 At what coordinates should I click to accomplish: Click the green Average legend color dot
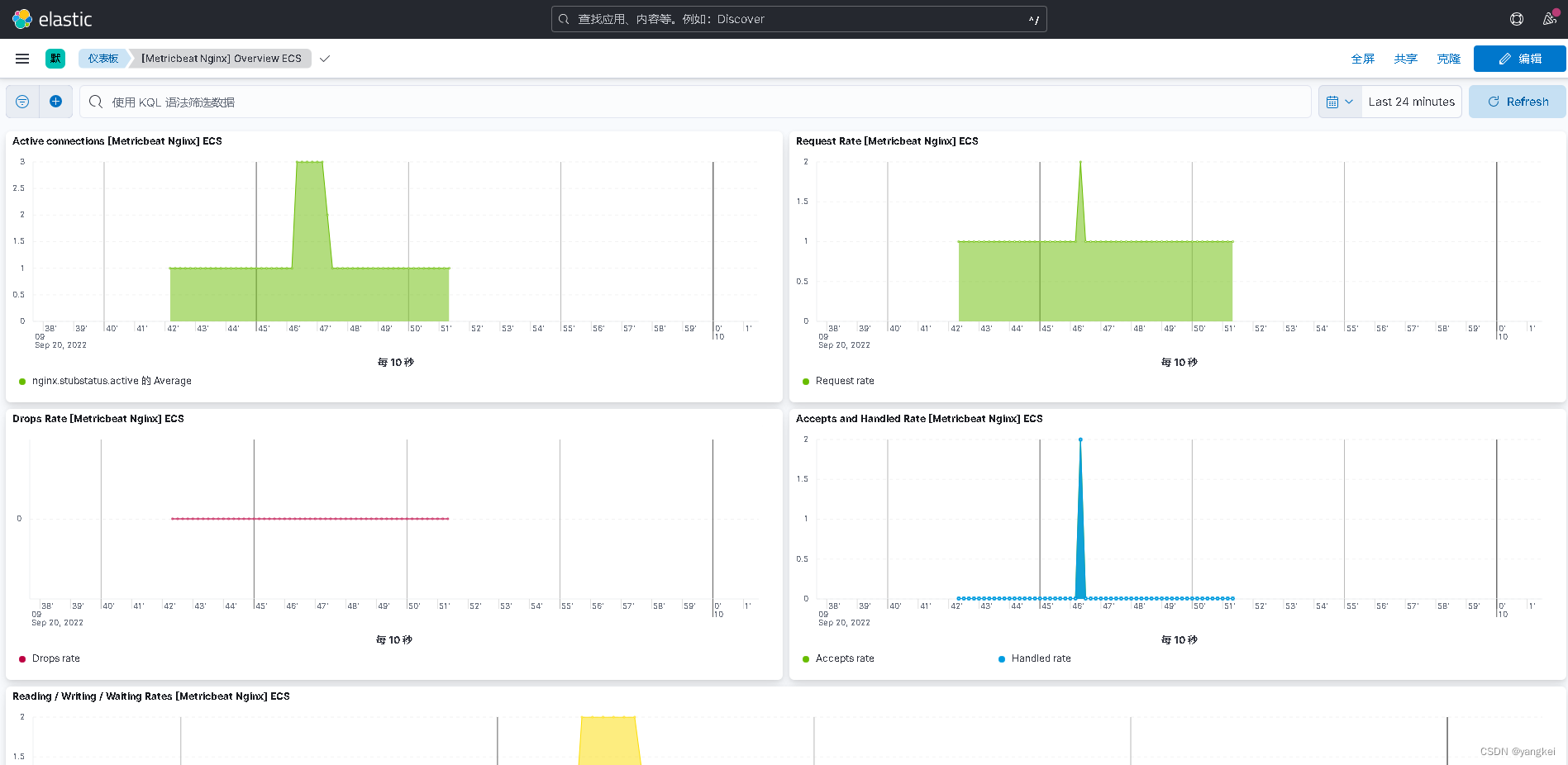click(x=22, y=382)
